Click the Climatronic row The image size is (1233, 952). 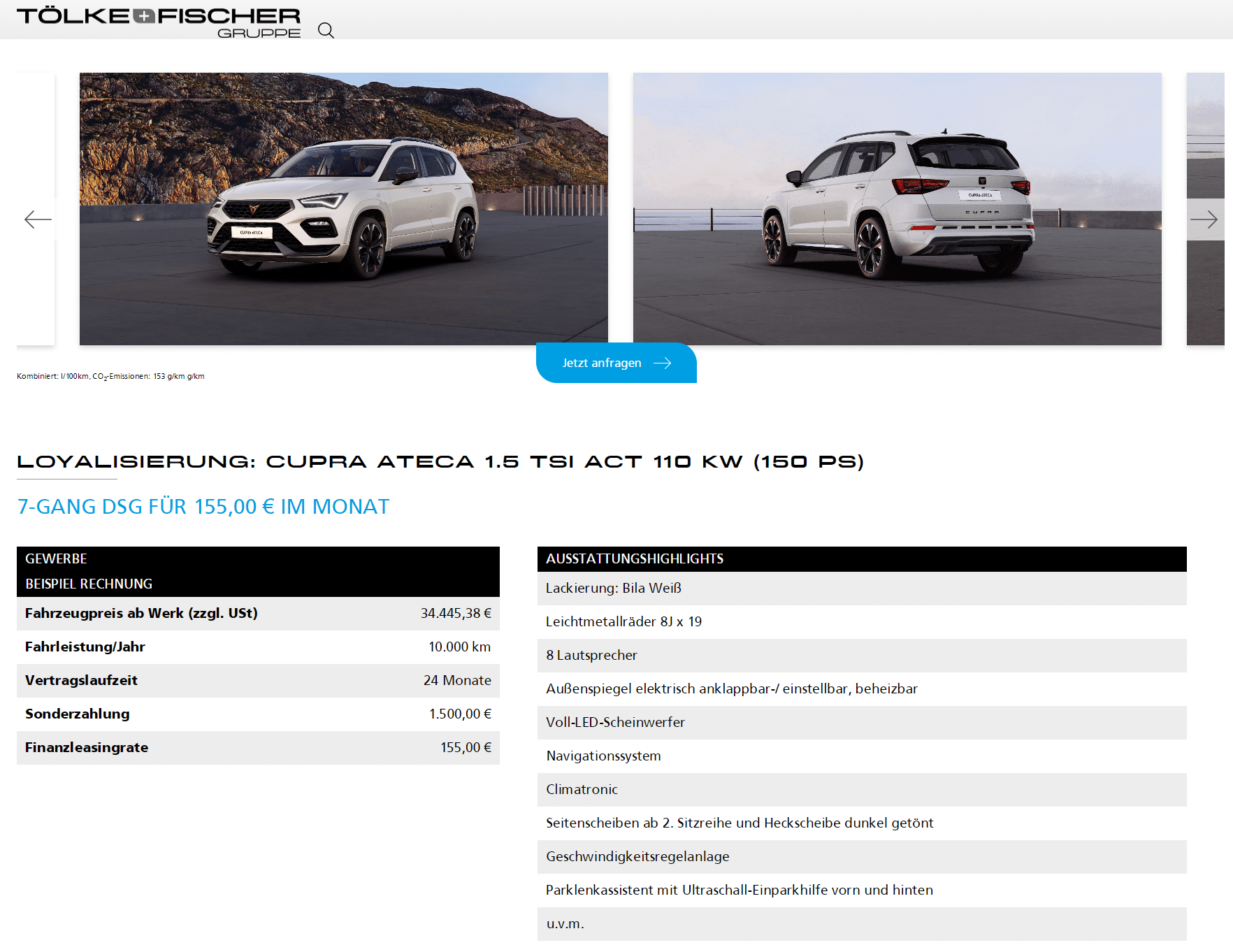(862, 789)
